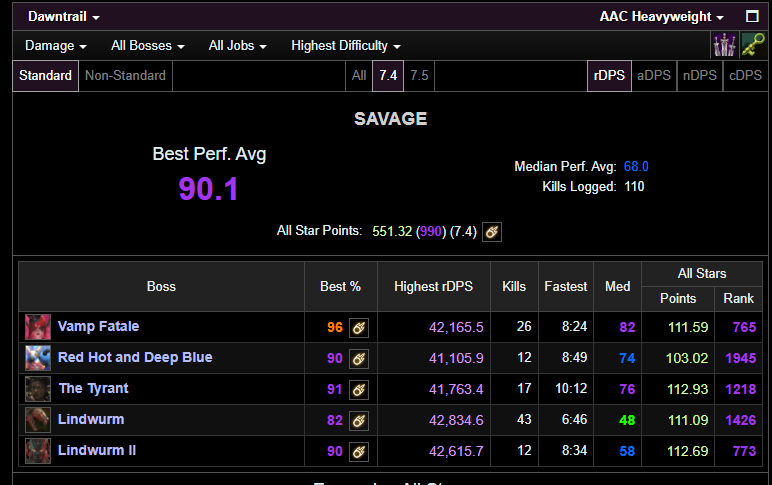Click the 41,105.9 highest rDPS value
The image size is (772, 485).
[456, 358]
